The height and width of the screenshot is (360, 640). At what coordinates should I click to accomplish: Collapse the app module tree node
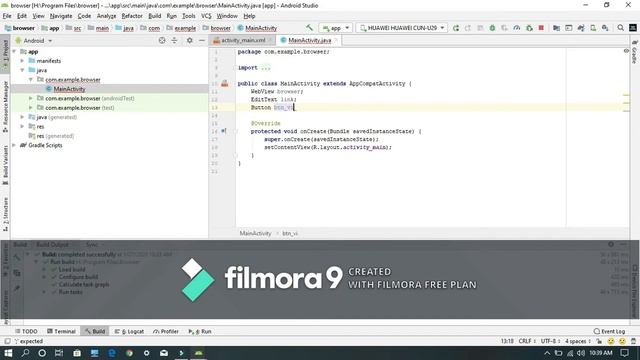[x=15, y=52]
